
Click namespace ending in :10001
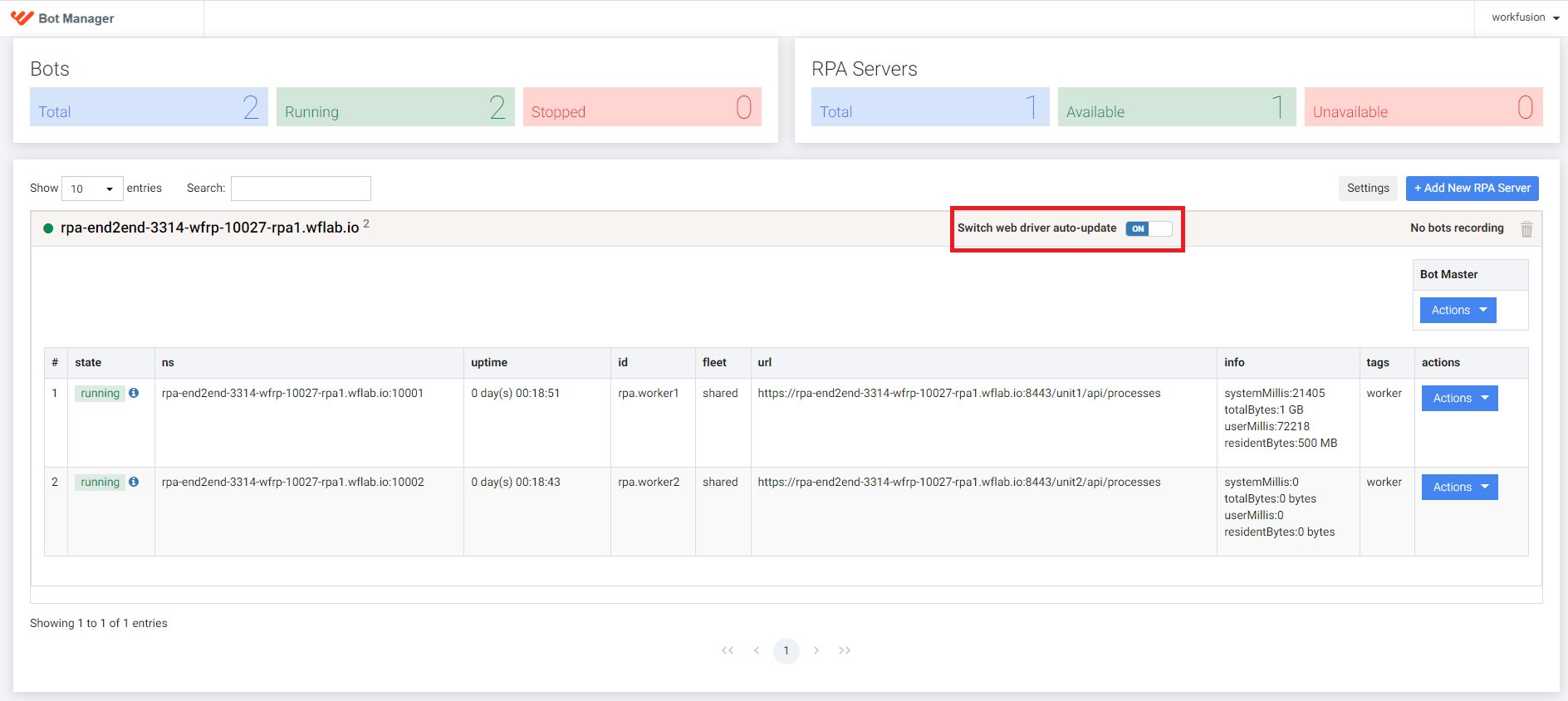click(x=292, y=393)
